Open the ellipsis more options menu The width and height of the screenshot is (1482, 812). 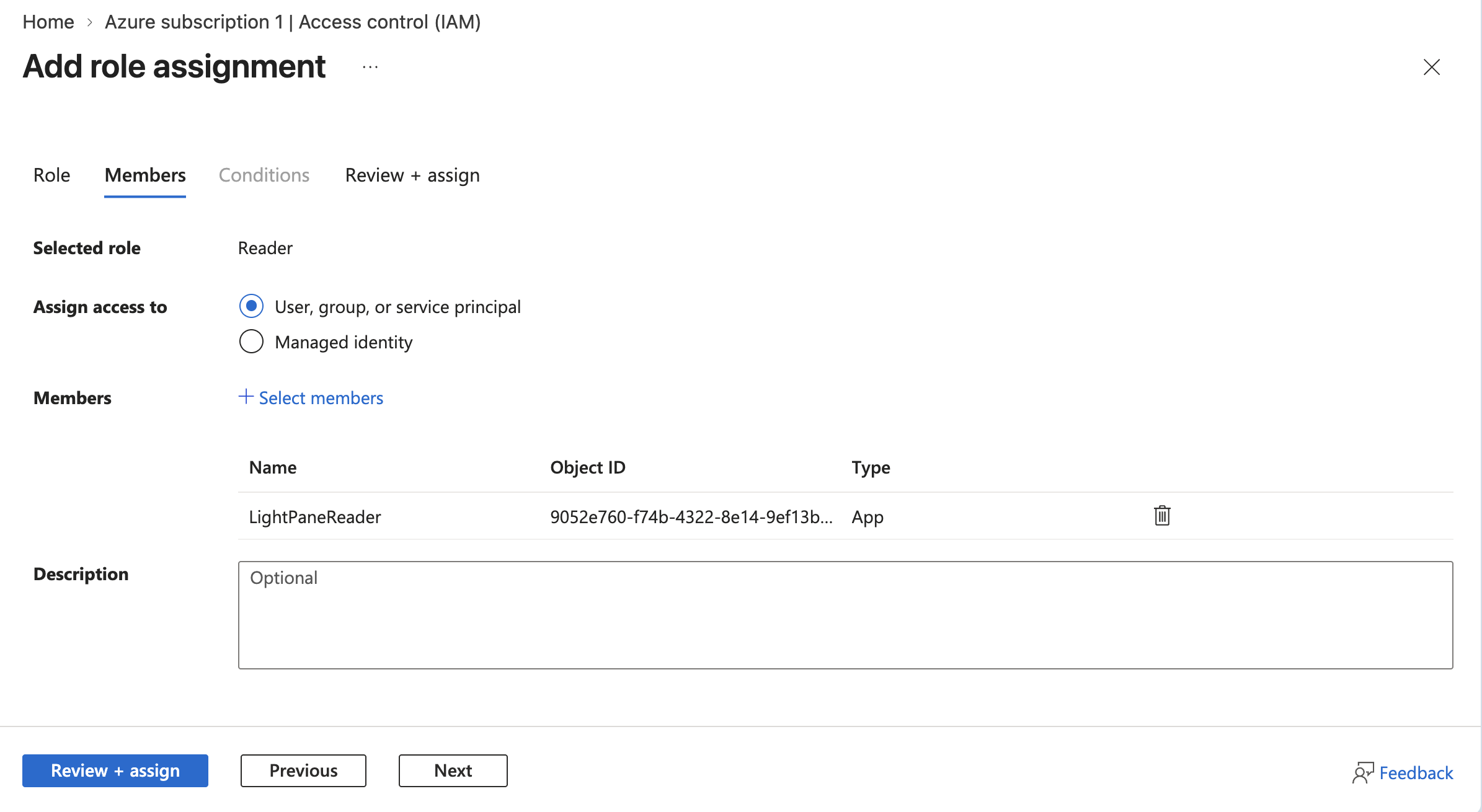coord(370,67)
